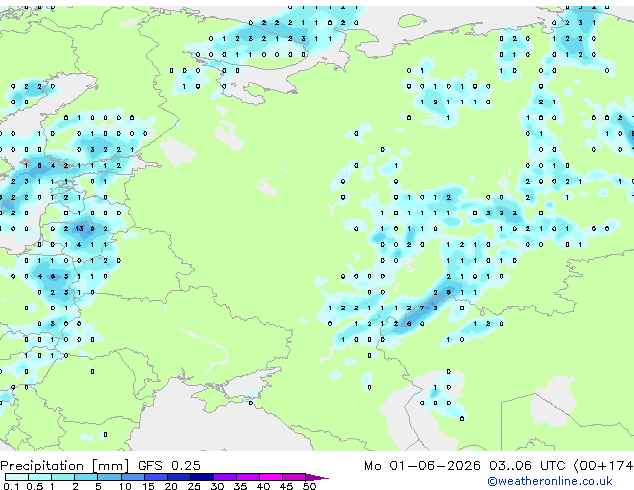
Task: Pick the 40–45 mm magenta legend swatch
Action: coord(271,477)
